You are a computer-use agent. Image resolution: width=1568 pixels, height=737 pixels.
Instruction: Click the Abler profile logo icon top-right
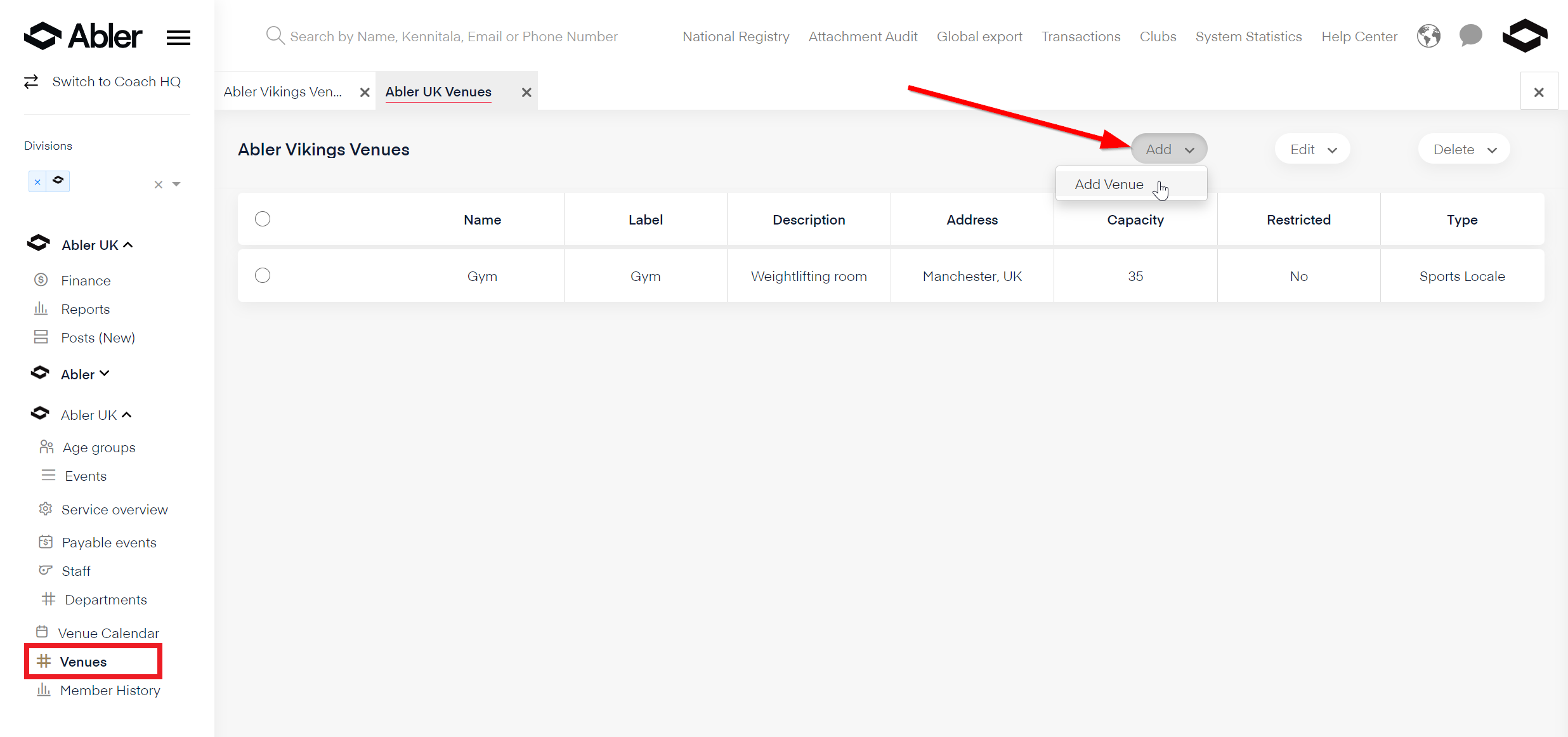click(1525, 36)
